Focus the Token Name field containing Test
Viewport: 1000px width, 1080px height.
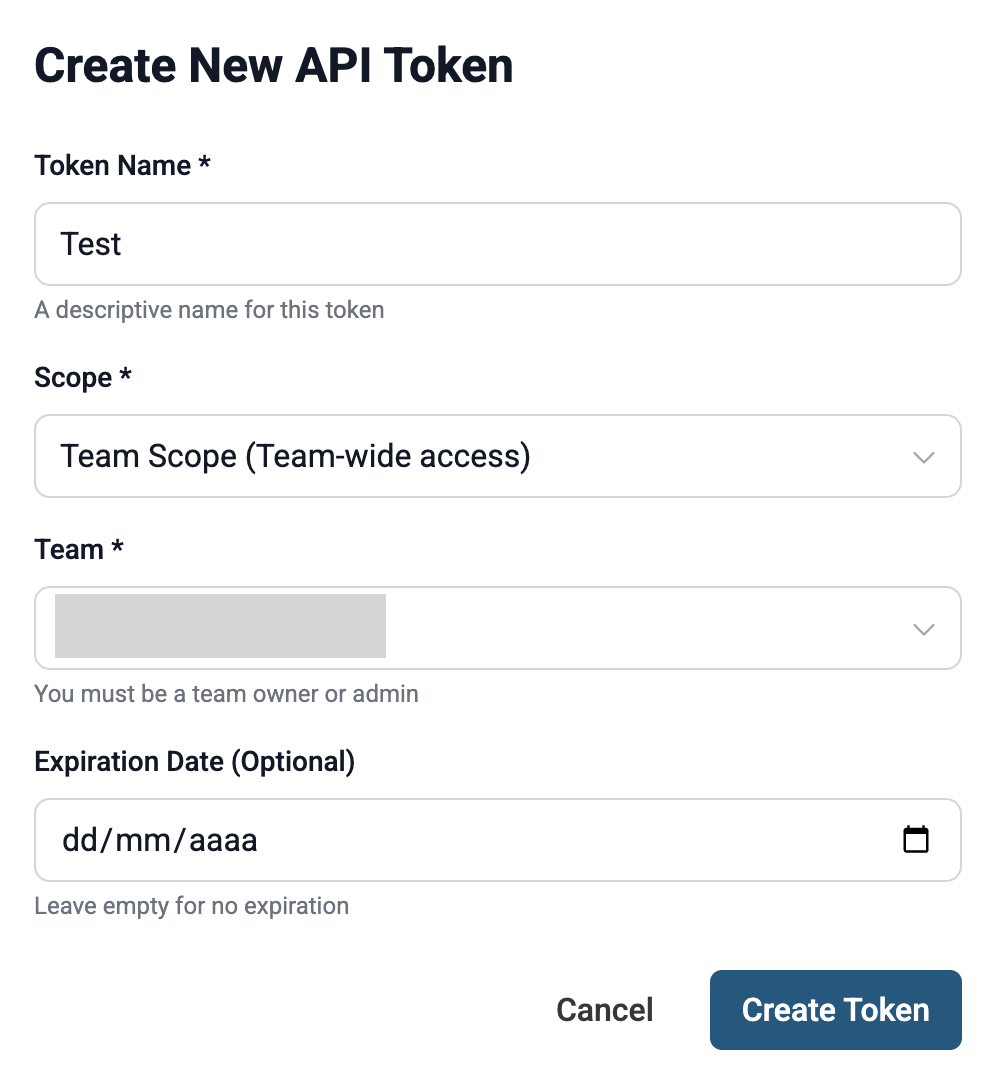497,244
